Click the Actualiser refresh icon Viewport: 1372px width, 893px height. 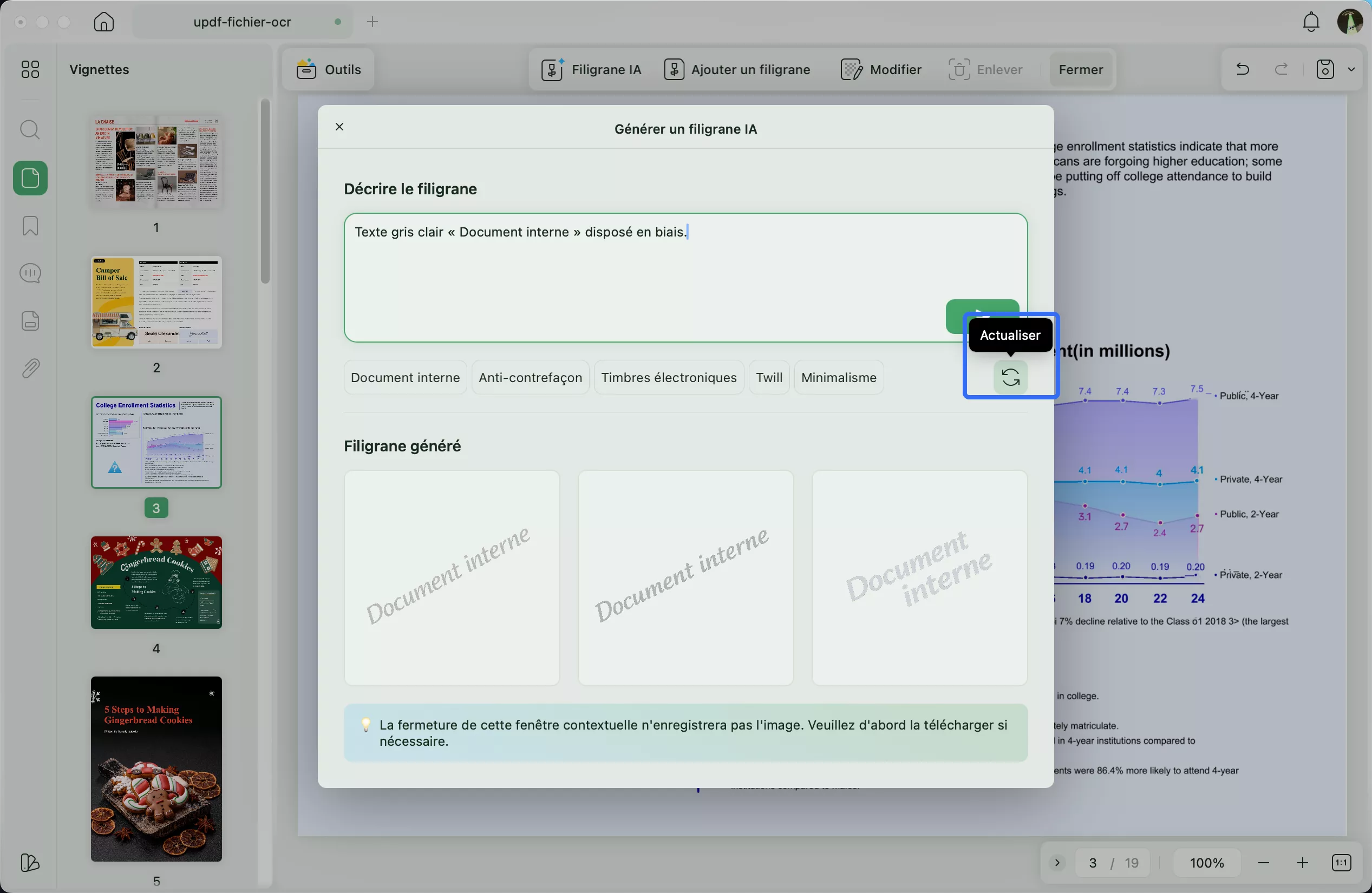[x=1010, y=377]
